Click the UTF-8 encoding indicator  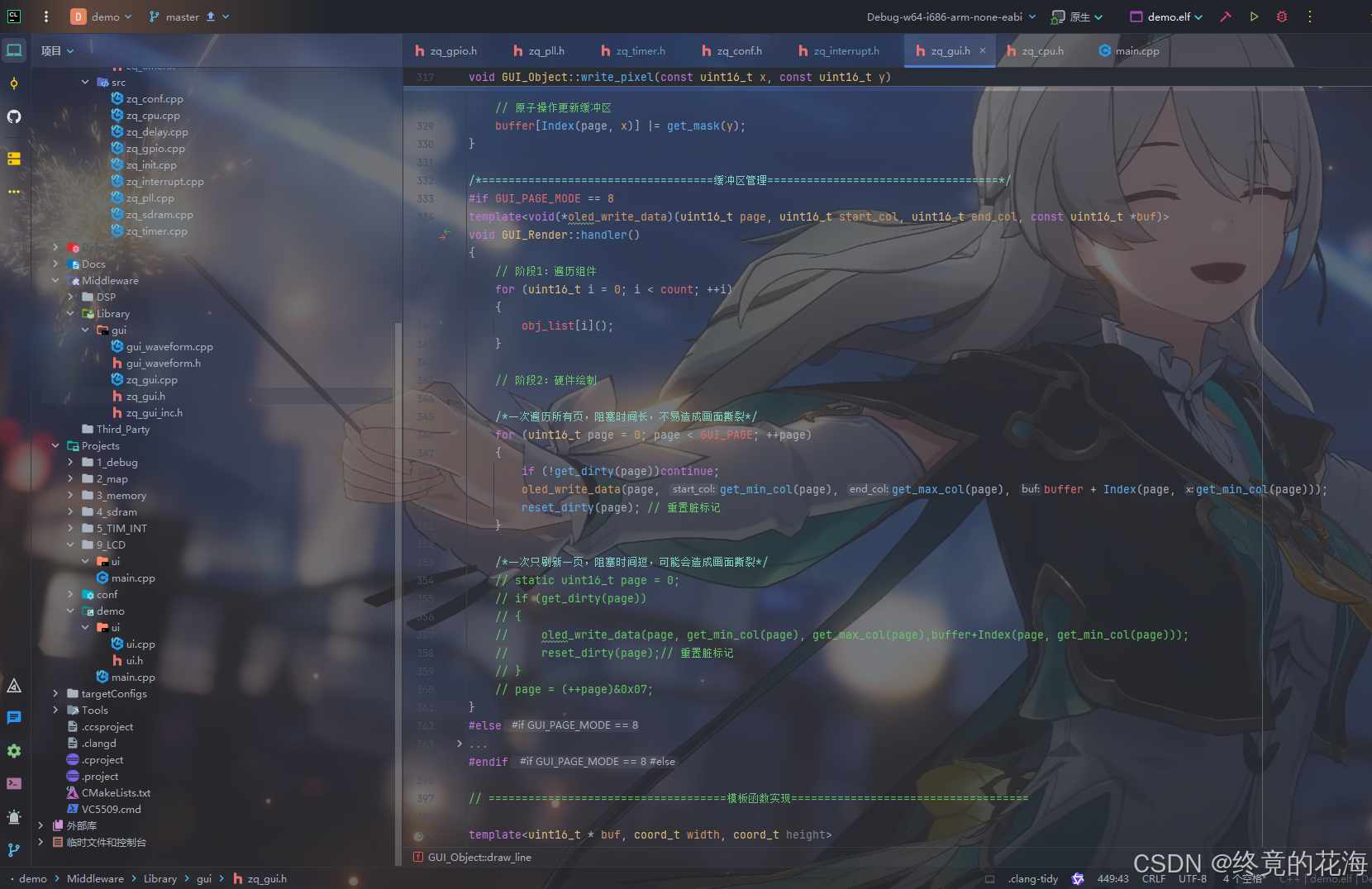click(x=1193, y=878)
